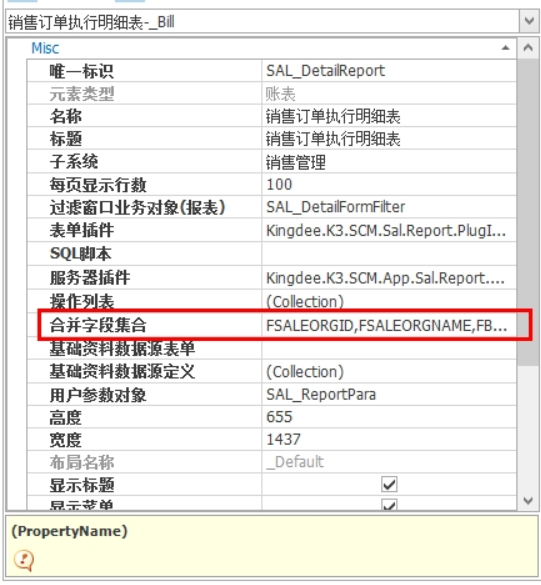Toggle the 显示标题 checkbox
The height and width of the screenshot is (585, 541).
(389, 484)
